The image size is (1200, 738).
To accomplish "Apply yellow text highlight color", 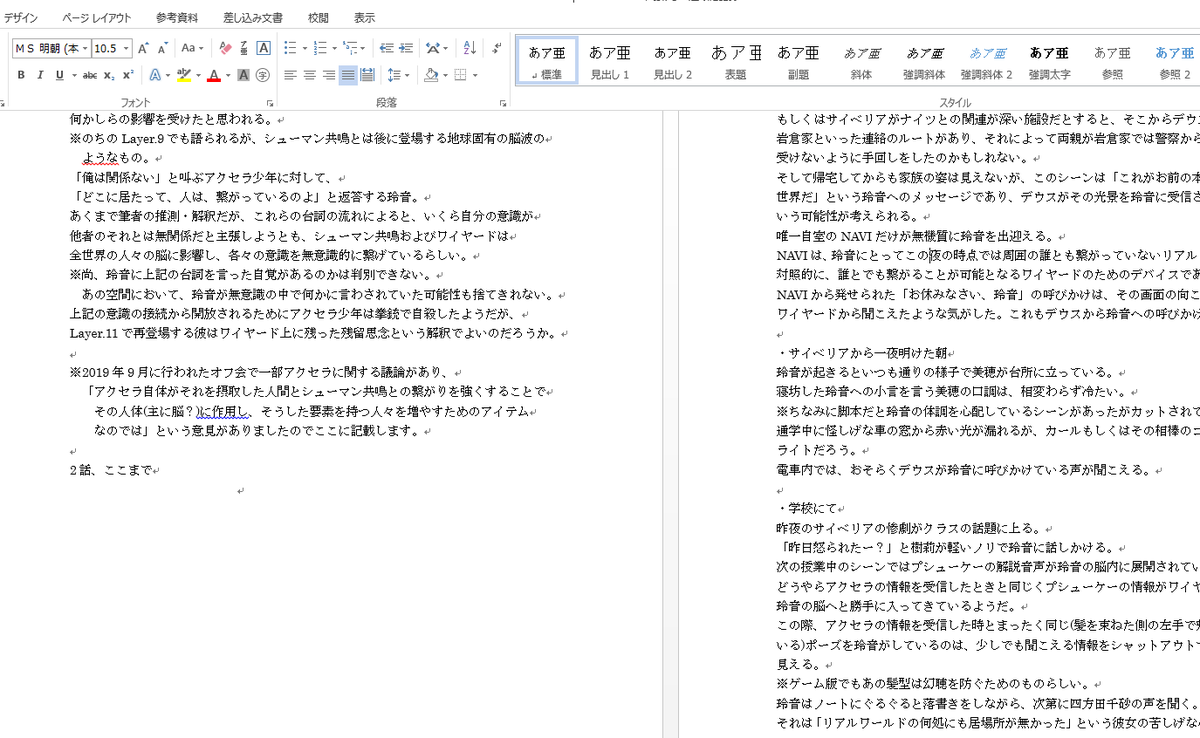I will pyautogui.click(x=183, y=75).
